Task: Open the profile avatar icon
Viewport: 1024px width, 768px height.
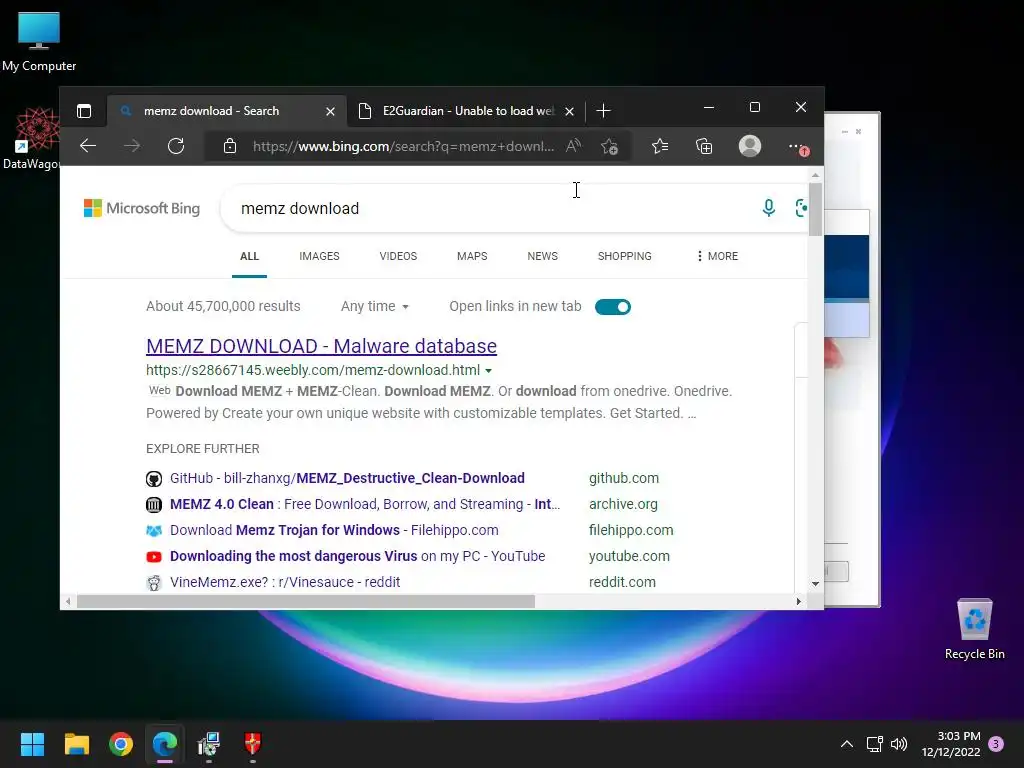Action: [750, 146]
